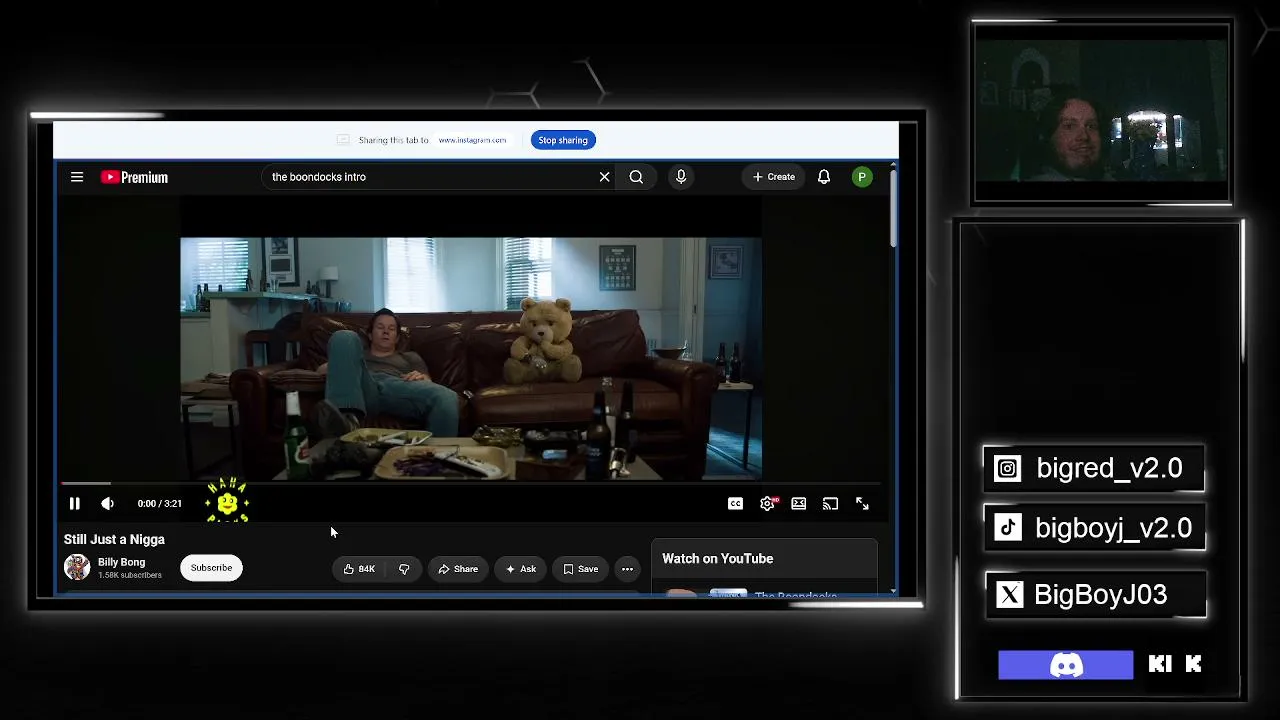
Task: Open the notifications bell
Action: pyautogui.click(x=824, y=177)
